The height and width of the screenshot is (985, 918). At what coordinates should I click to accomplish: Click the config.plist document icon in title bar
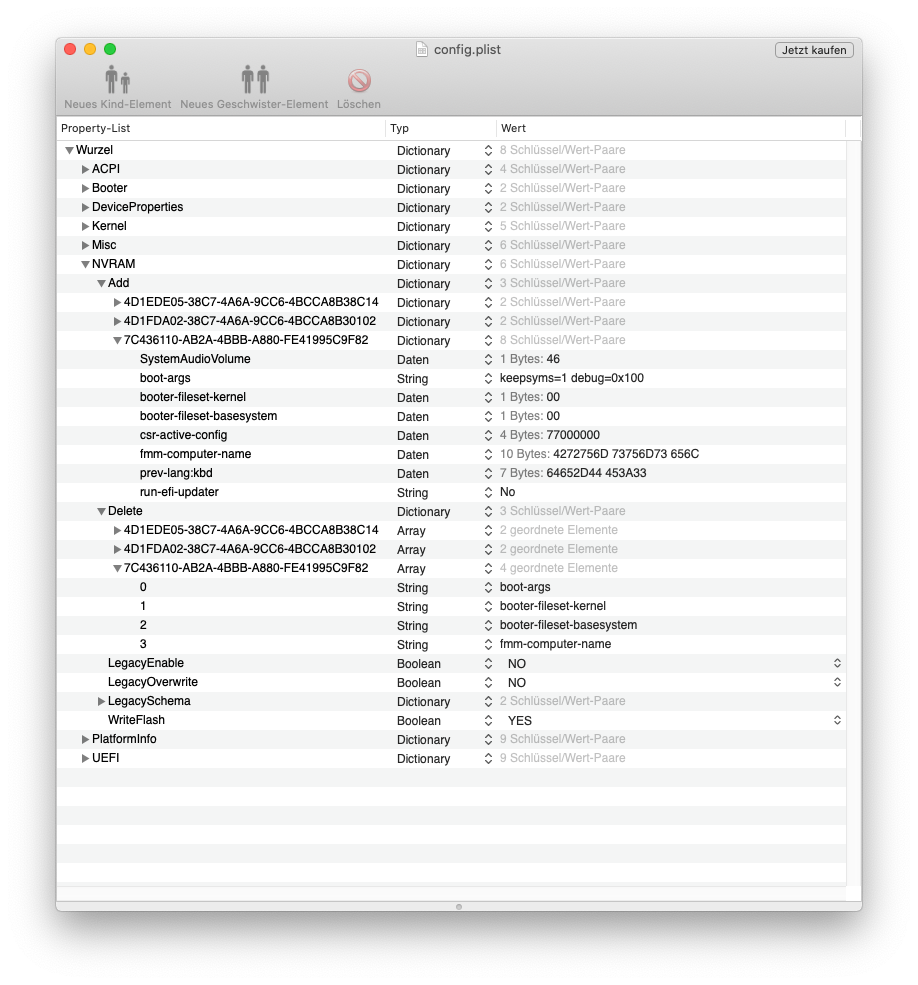click(422, 50)
